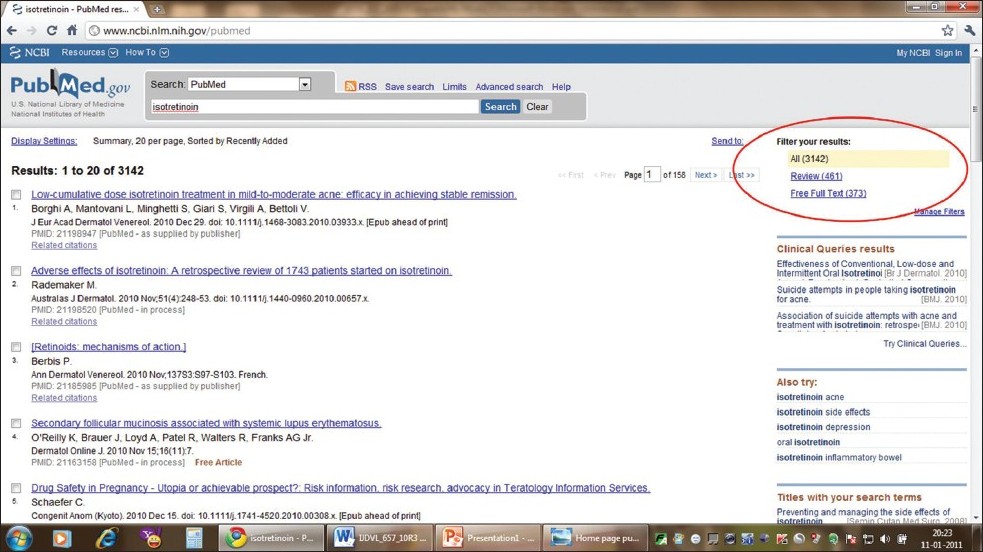Select the All (3142) filter
This screenshot has width=983, height=552.
tap(868, 159)
